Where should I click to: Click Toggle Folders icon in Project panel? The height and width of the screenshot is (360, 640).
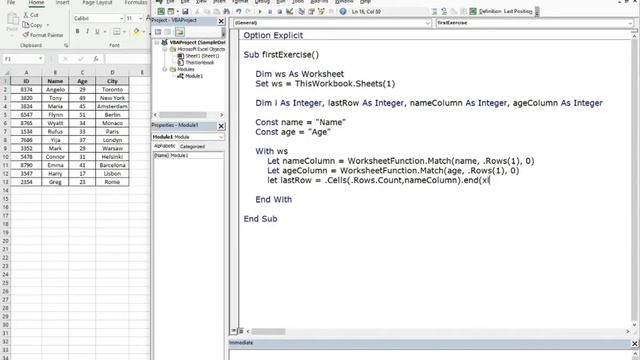(x=180, y=32)
